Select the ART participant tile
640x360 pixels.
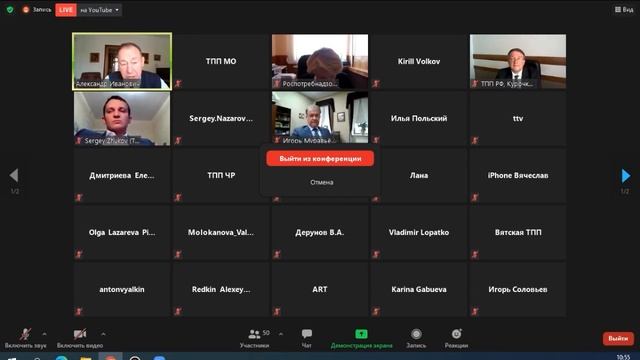pyautogui.click(x=320, y=289)
